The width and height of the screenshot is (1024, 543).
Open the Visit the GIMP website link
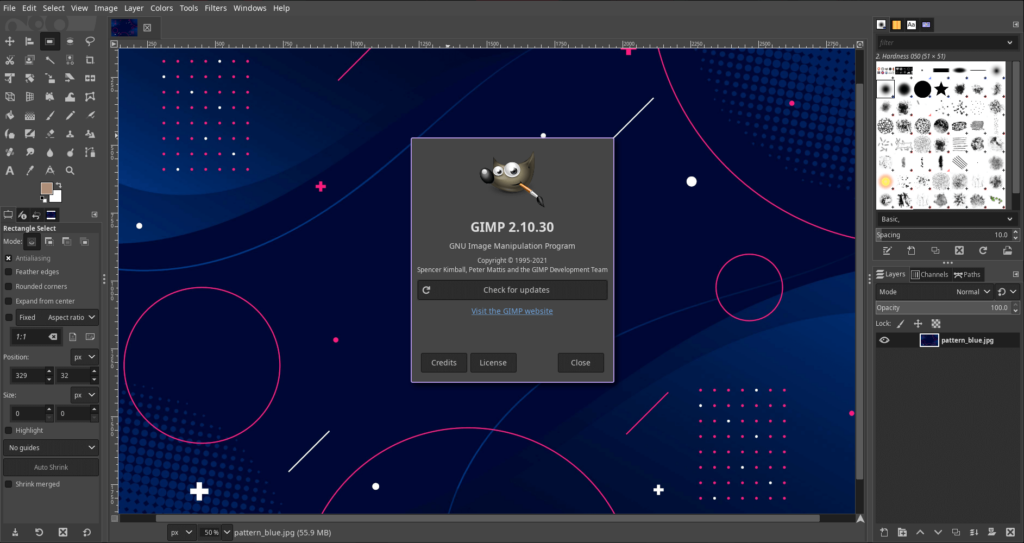tap(512, 311)
